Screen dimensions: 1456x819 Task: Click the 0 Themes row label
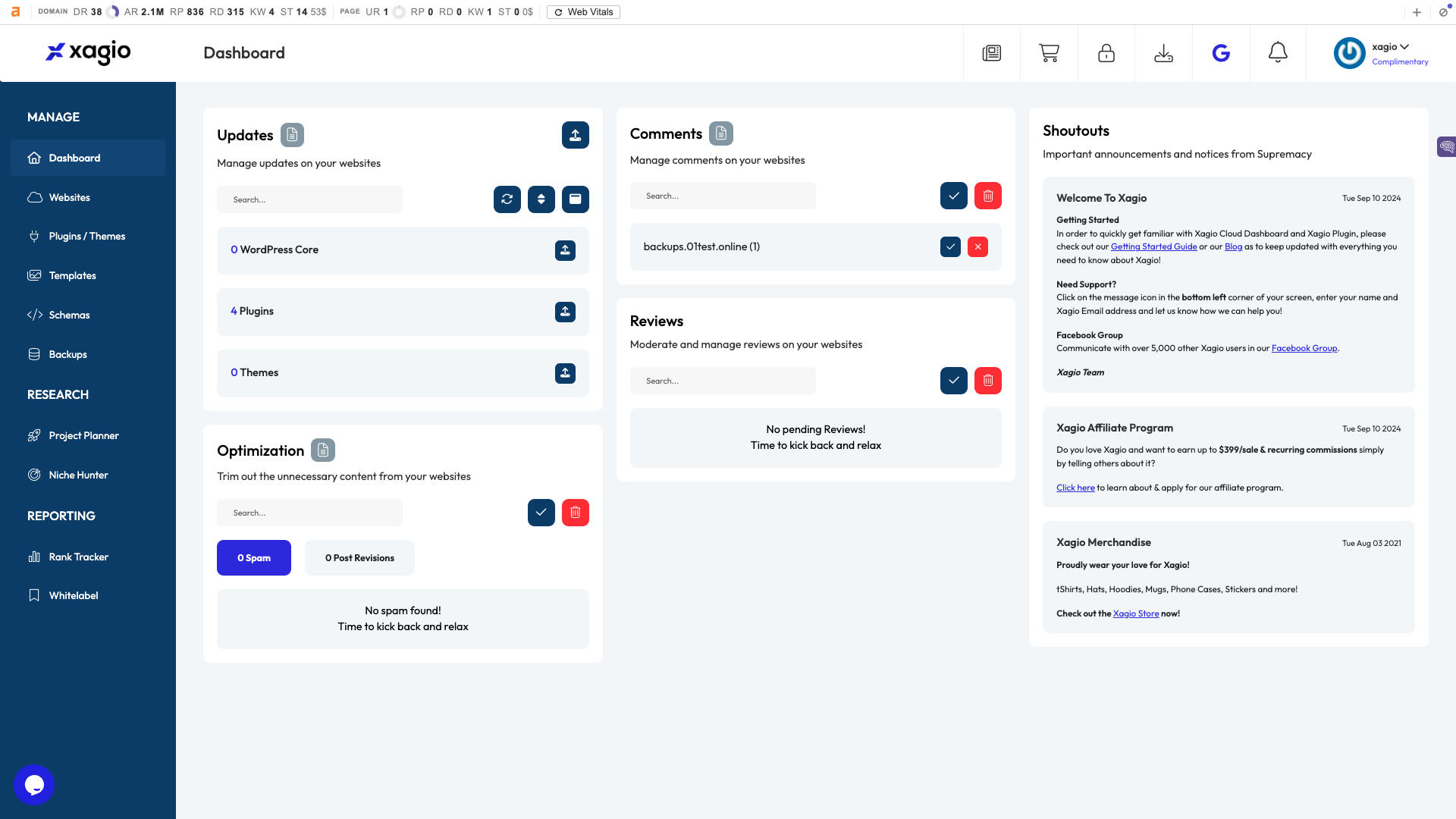pyautogui.click(x=254, y=372)
